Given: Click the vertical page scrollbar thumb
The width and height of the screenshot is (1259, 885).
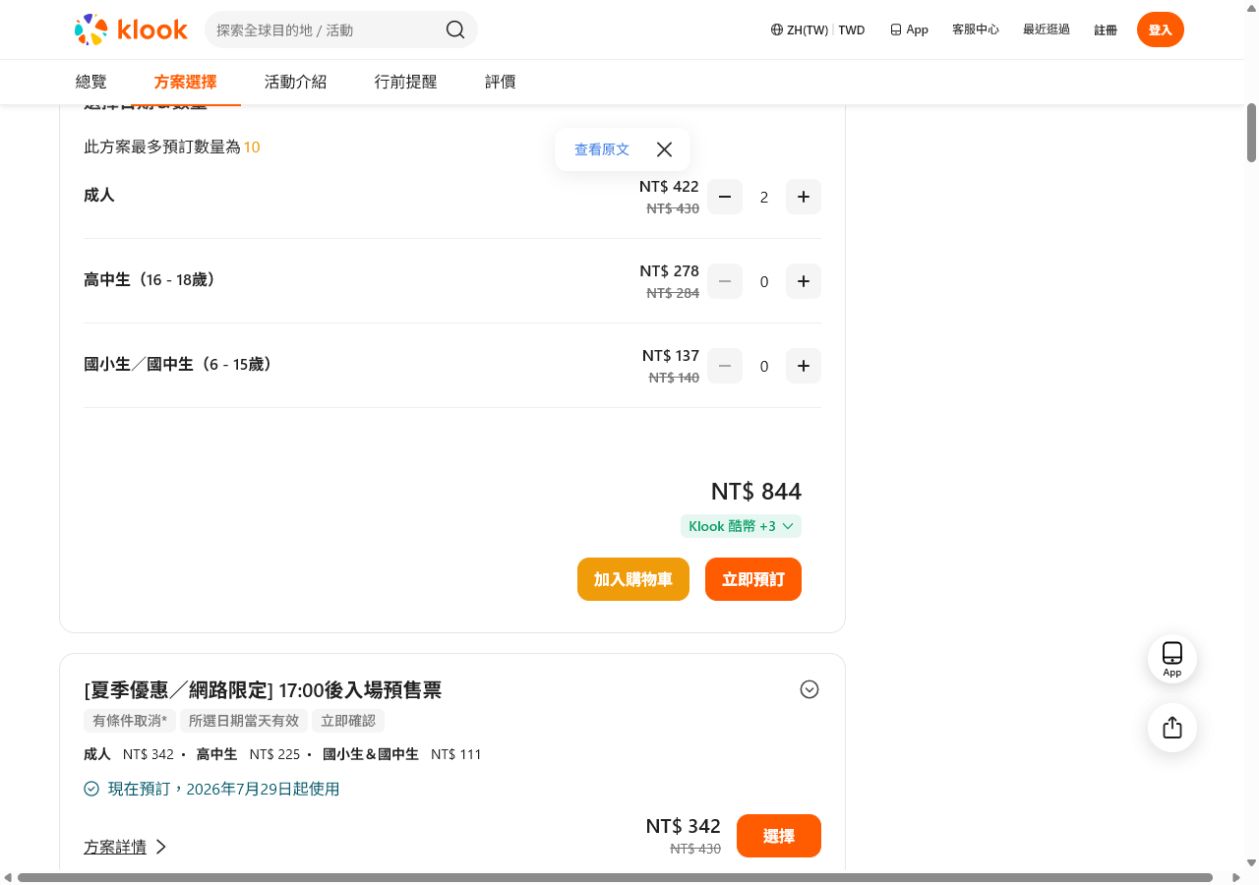Looking at the screenshot, I should [1251, 132].
